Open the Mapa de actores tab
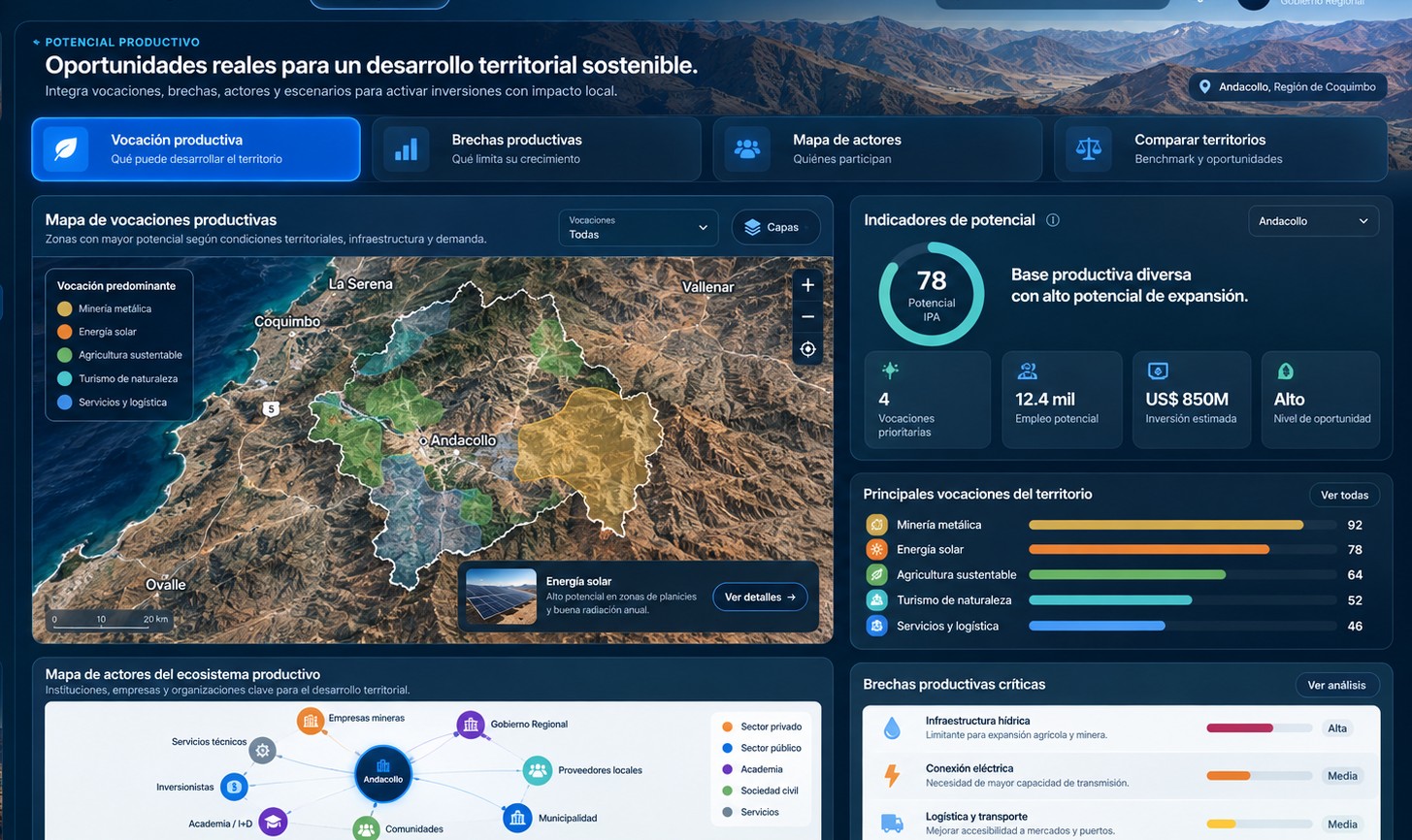This screenshot has width=1412, height=840. pyautogui.click(x=877, y=149)
